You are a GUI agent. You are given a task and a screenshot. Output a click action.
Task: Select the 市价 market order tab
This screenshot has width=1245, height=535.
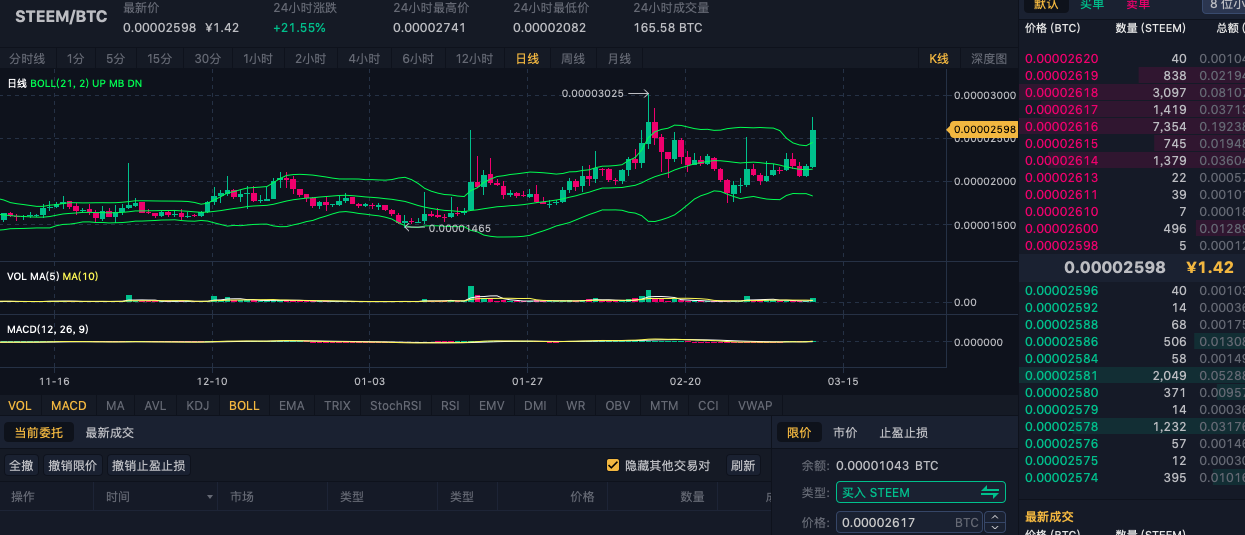tap(845, 433)
